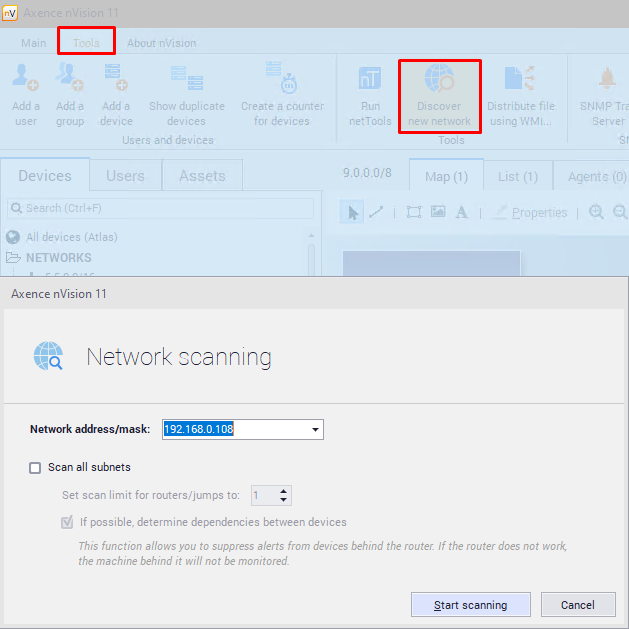Click the Network address/mask input field

[x=235, y=430]
